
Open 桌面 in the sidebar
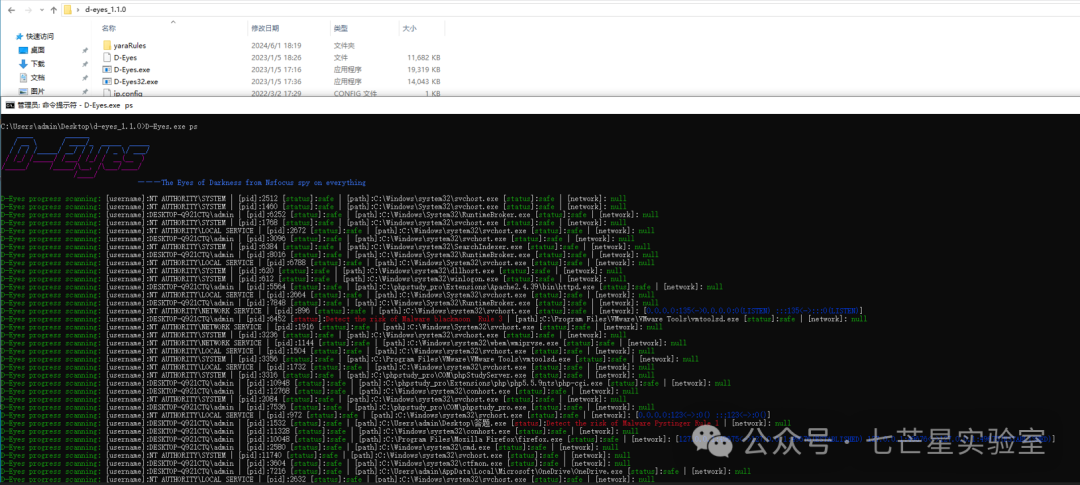(x=38, y=50)
